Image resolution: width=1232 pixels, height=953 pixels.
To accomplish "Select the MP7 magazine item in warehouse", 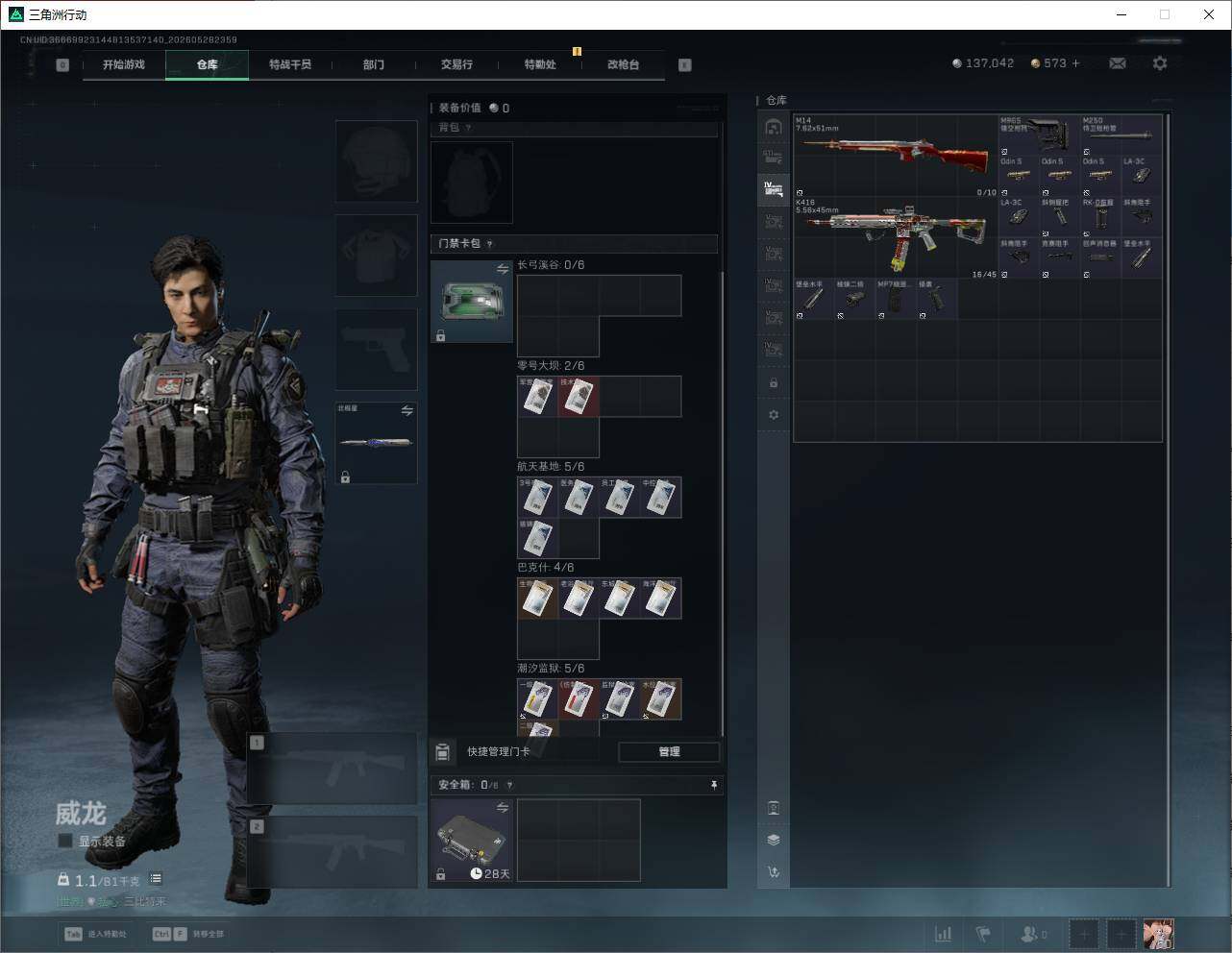I will 896,300.
